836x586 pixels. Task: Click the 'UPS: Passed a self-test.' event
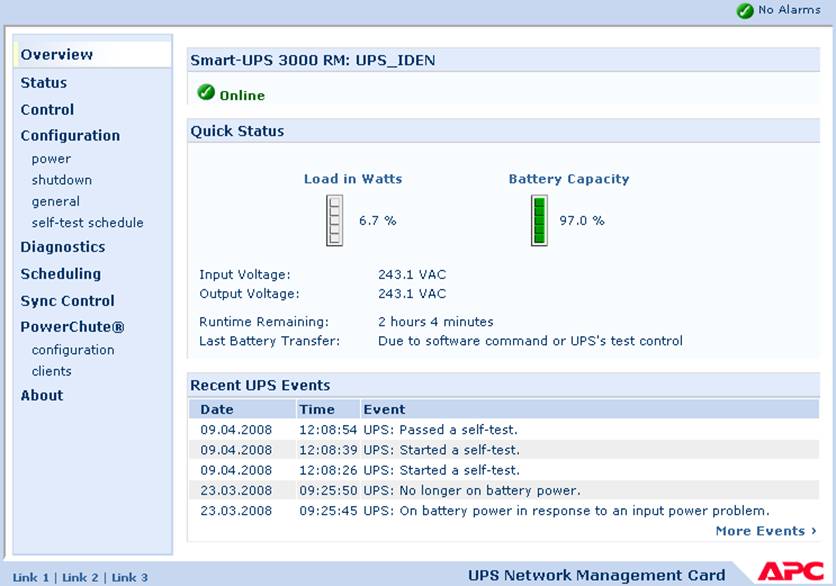pos(440,430)
